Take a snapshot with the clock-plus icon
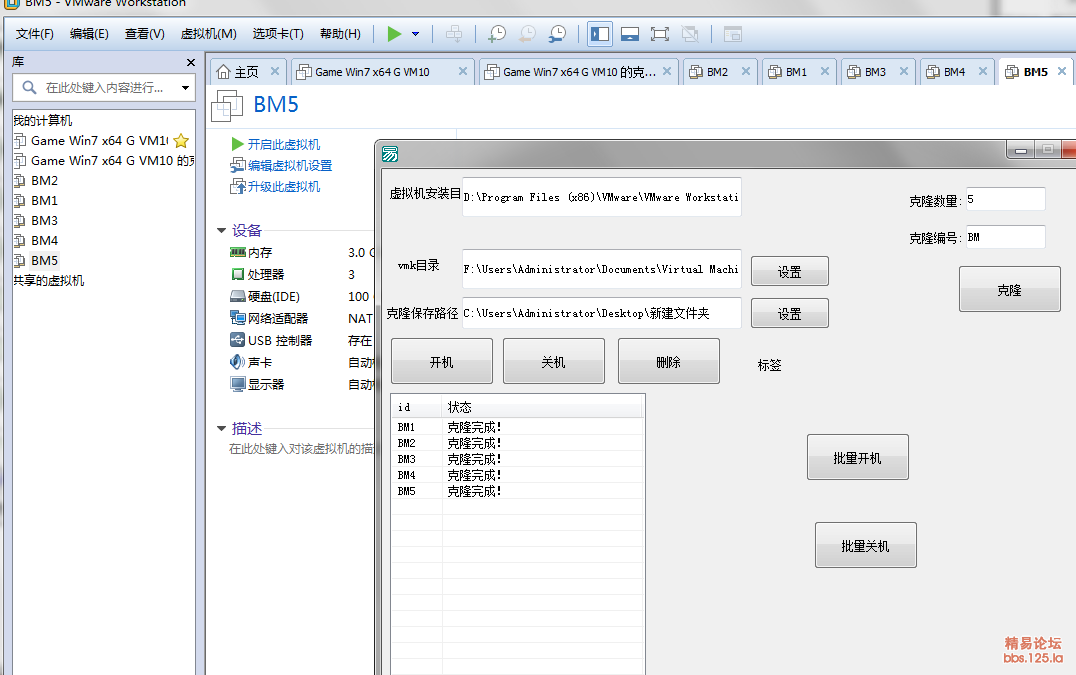The height and width of the screenshot is (675, 1076). coord(497,34)
